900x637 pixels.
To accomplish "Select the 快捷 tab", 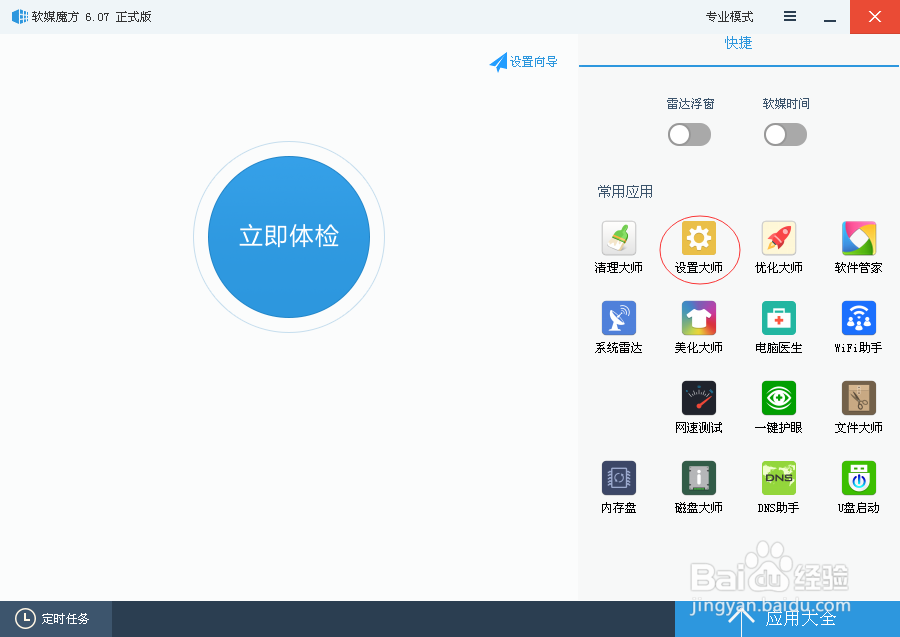I will tap(738, 43).
